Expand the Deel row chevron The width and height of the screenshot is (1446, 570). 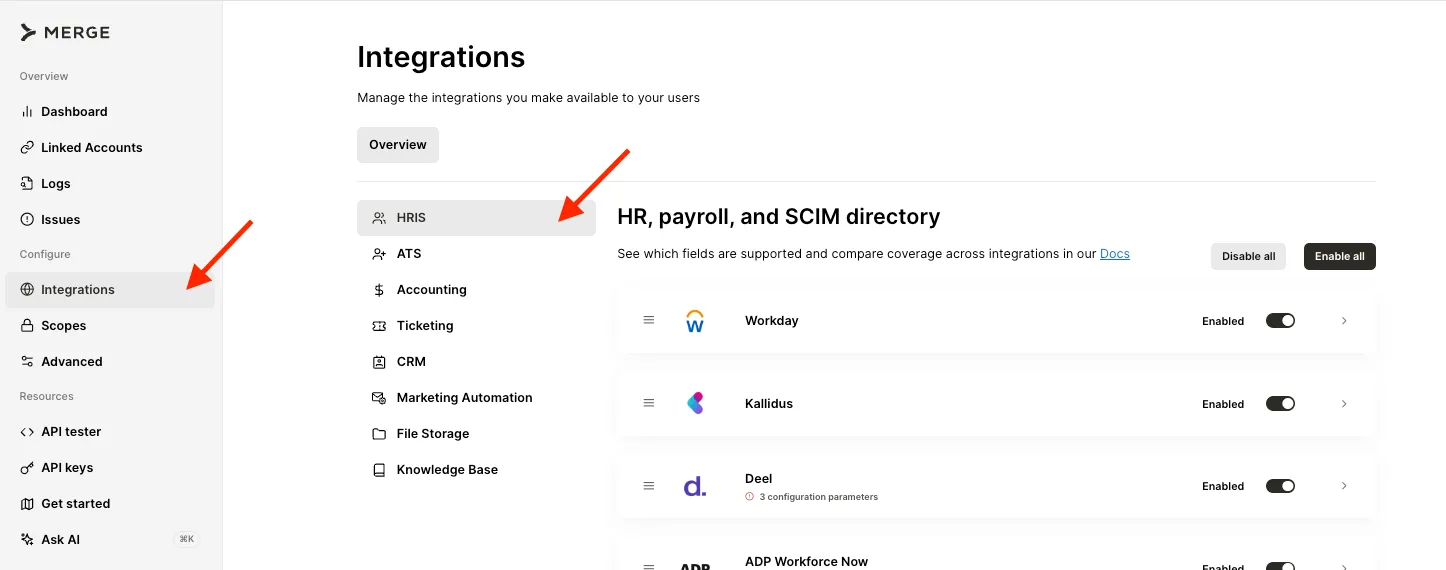(x=1344, y=486)
